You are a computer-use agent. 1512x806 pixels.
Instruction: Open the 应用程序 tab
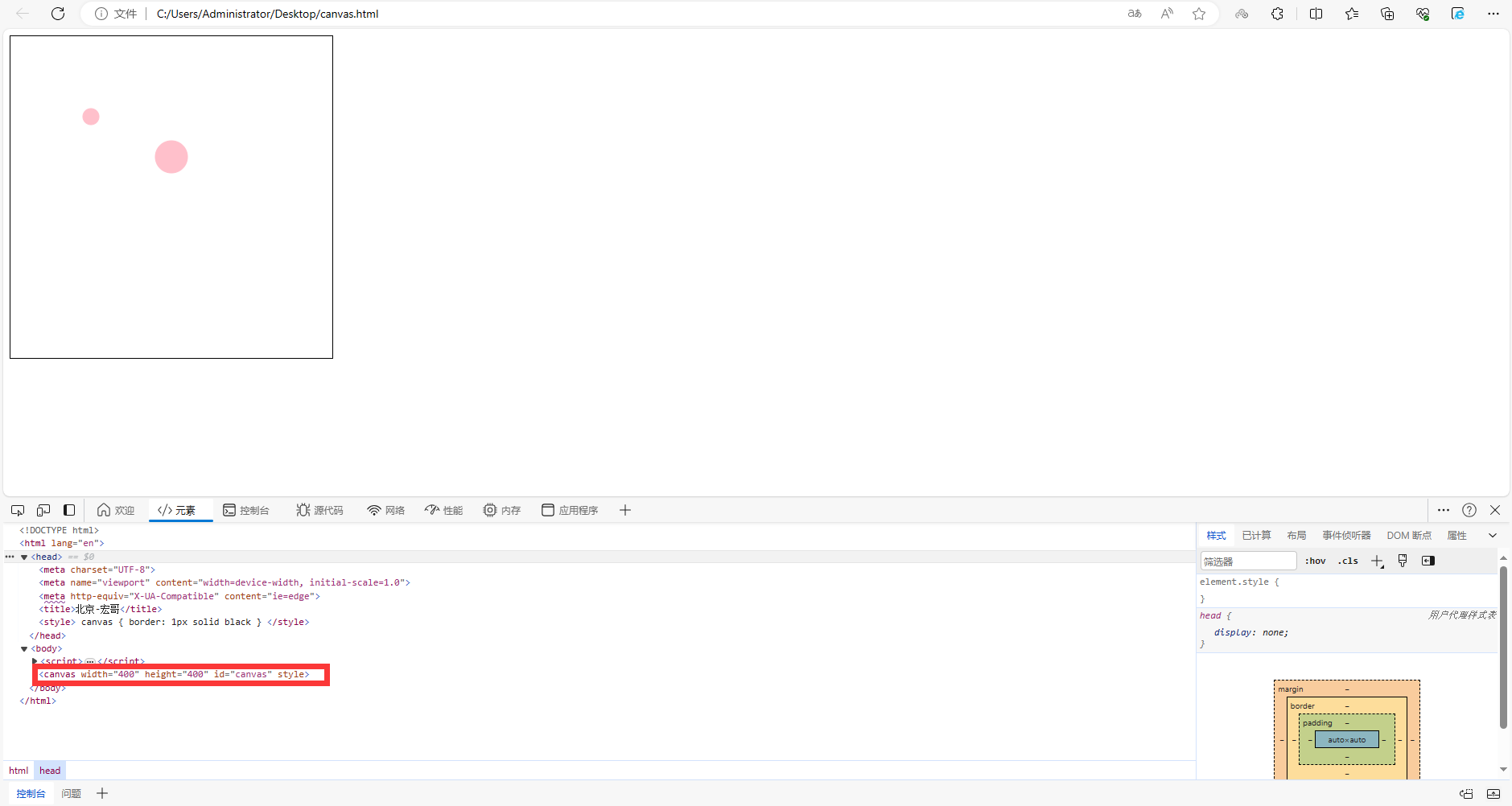point(570,510)
